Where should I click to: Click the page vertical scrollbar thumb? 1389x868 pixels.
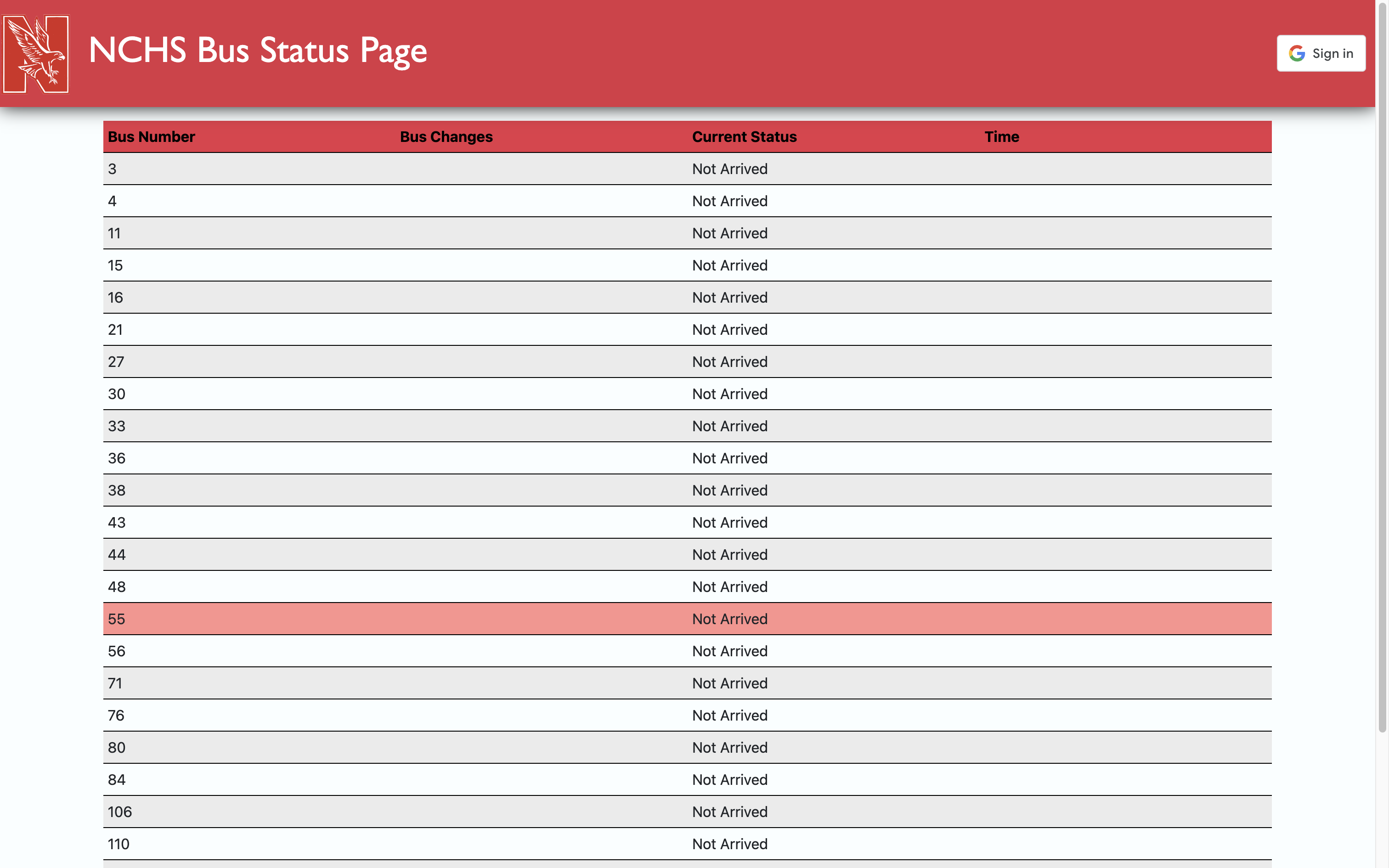point(1382,367)
